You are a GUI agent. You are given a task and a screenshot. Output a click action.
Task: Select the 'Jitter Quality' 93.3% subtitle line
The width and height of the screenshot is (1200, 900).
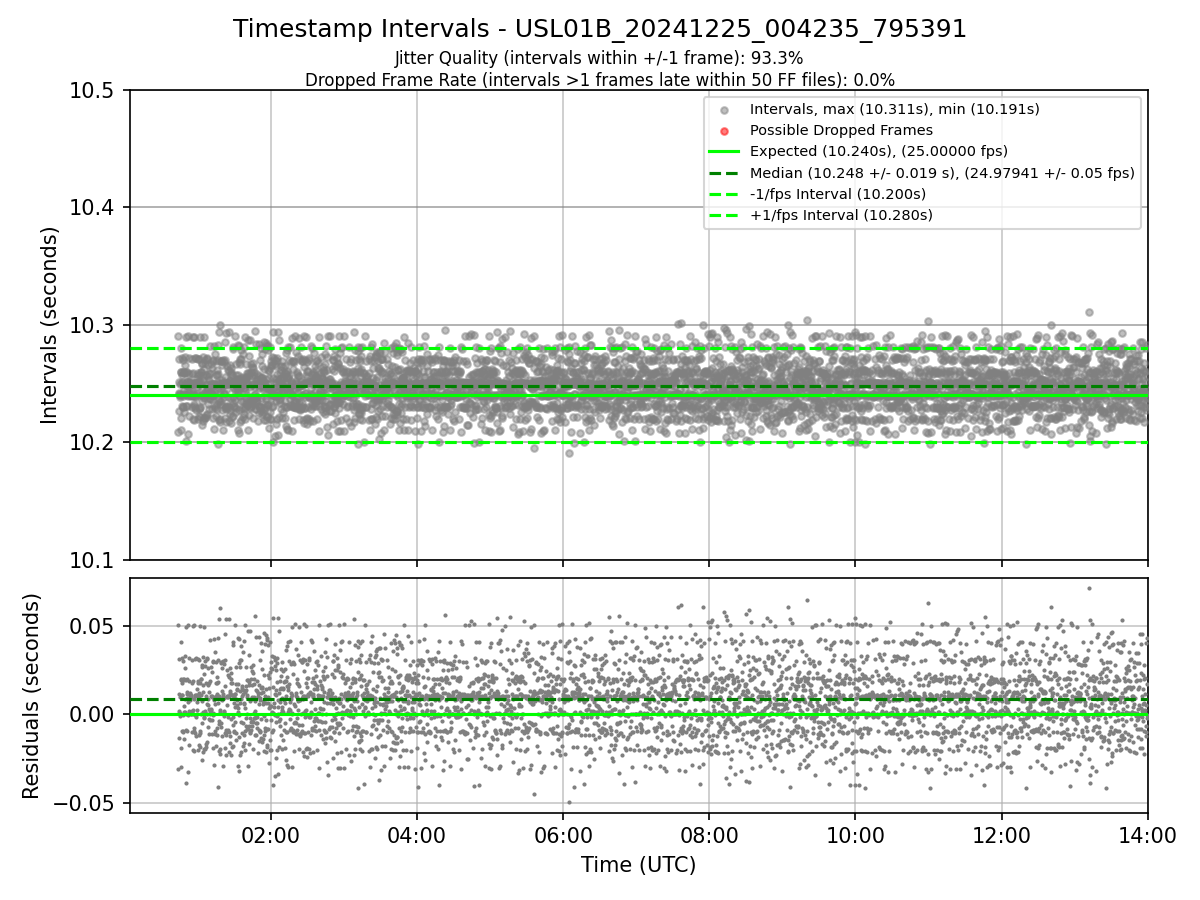599,58
